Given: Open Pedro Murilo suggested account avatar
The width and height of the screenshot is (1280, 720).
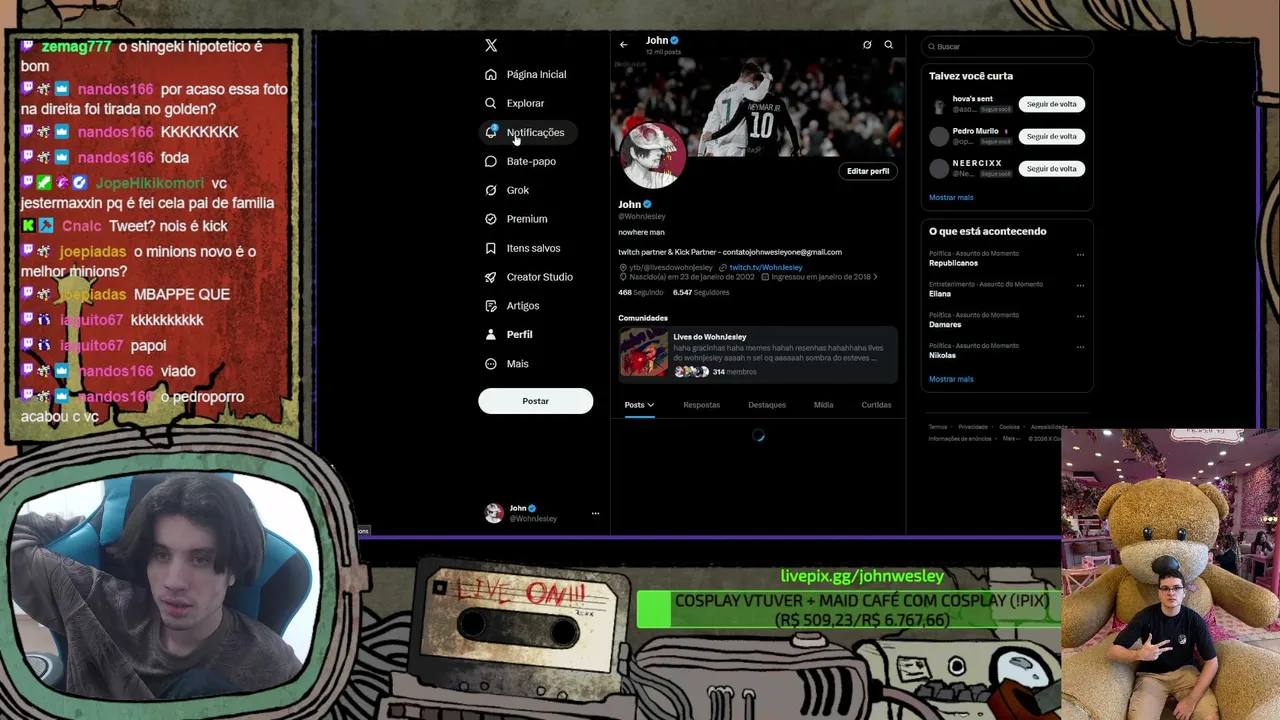Looking at the screenshot, I should pos(939,137).
